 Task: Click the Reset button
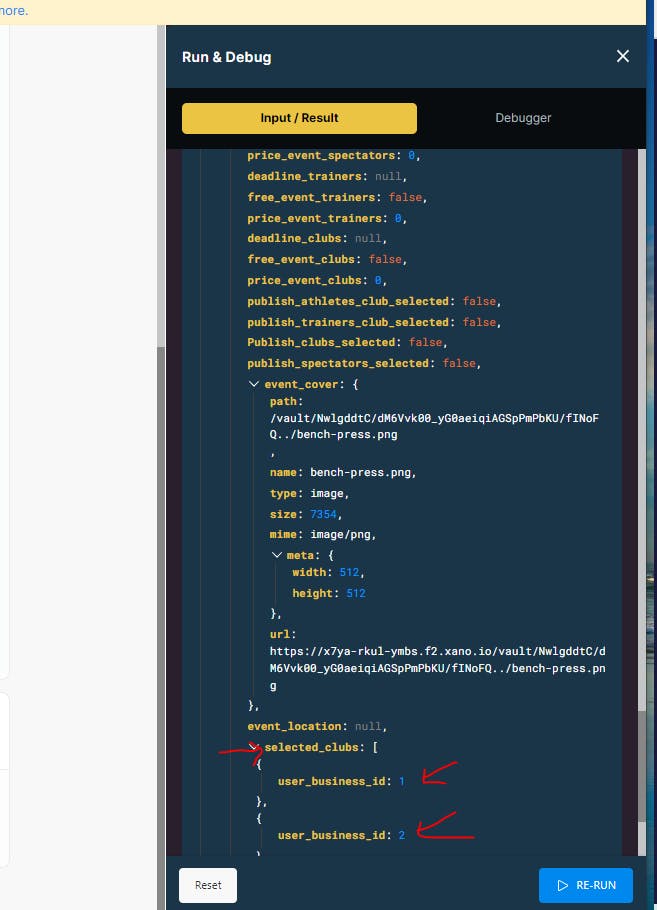208,885
